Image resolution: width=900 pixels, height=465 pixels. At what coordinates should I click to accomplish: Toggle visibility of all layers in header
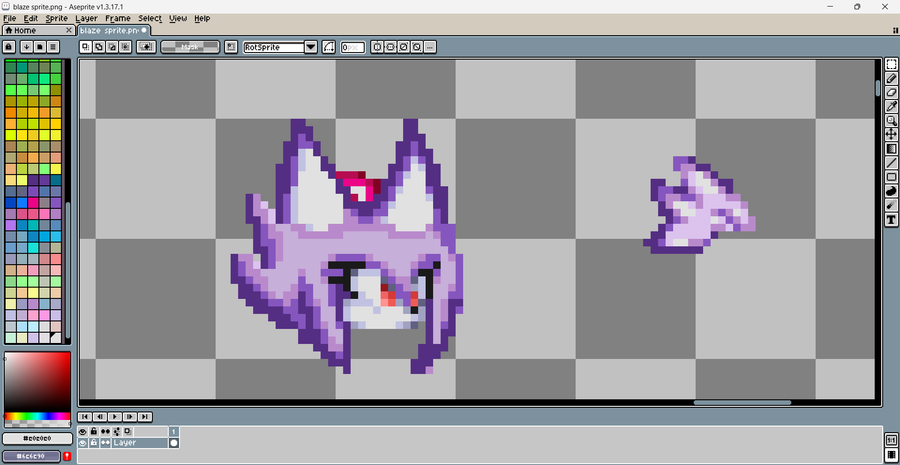83,431
